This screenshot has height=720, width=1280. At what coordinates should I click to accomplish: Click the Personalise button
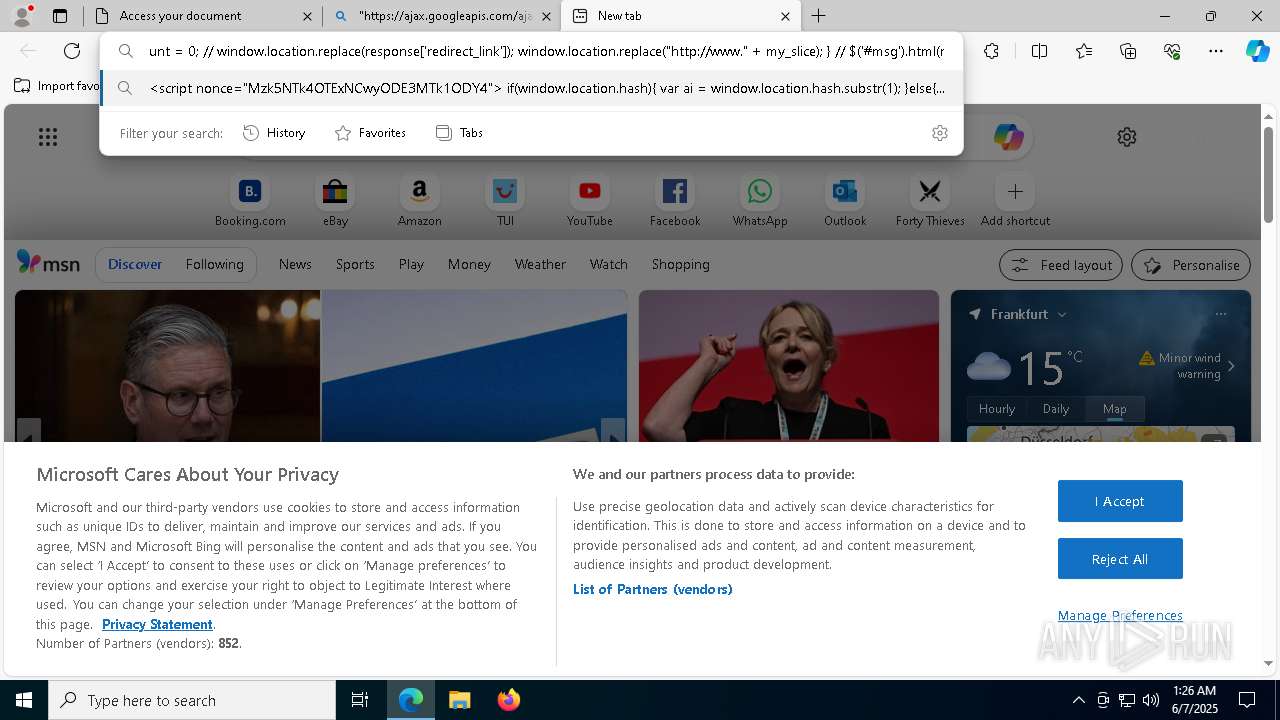click(x=1191, y=265)
